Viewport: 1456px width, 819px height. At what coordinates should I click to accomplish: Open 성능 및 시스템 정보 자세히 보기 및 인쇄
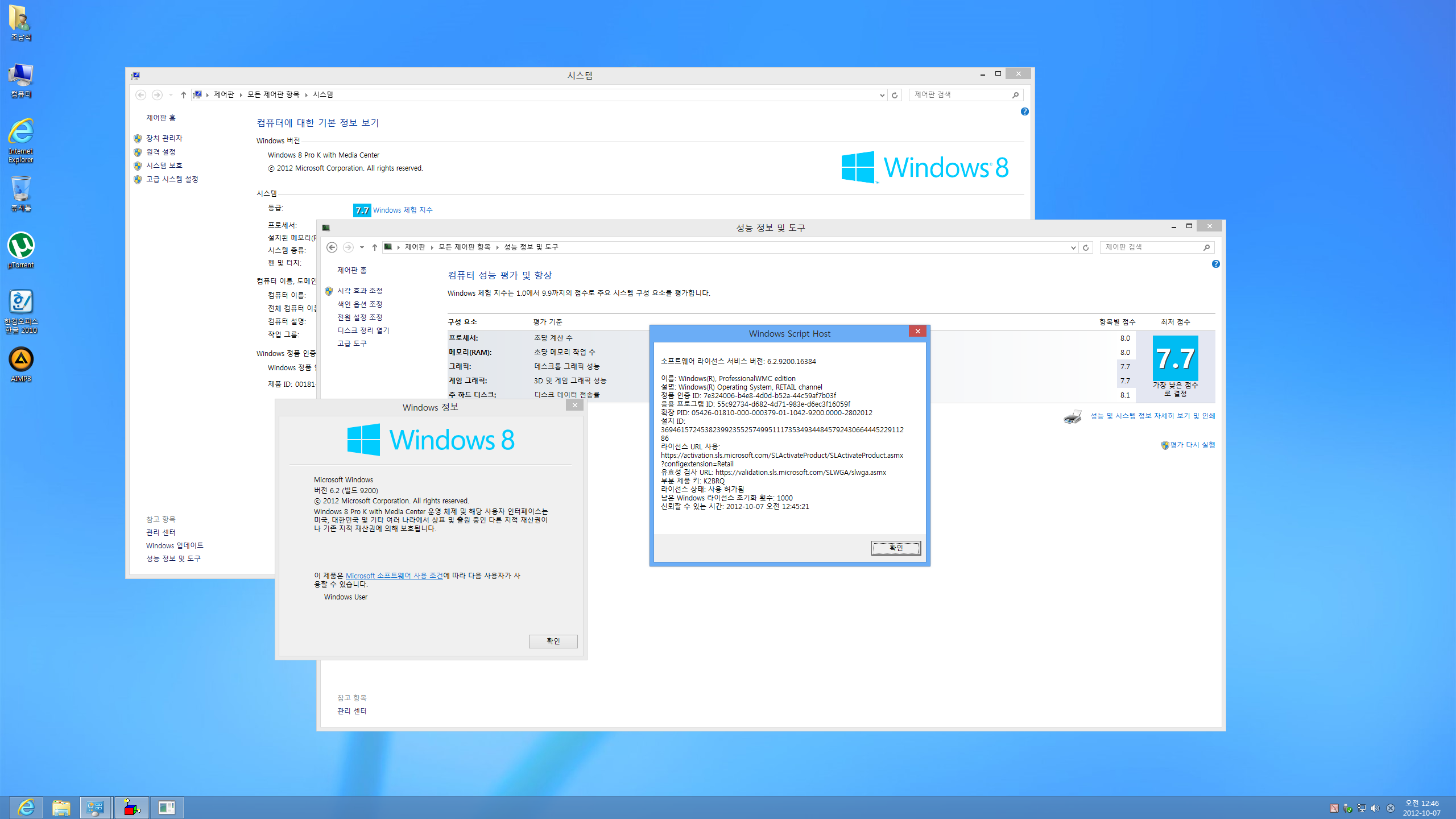1152,416
